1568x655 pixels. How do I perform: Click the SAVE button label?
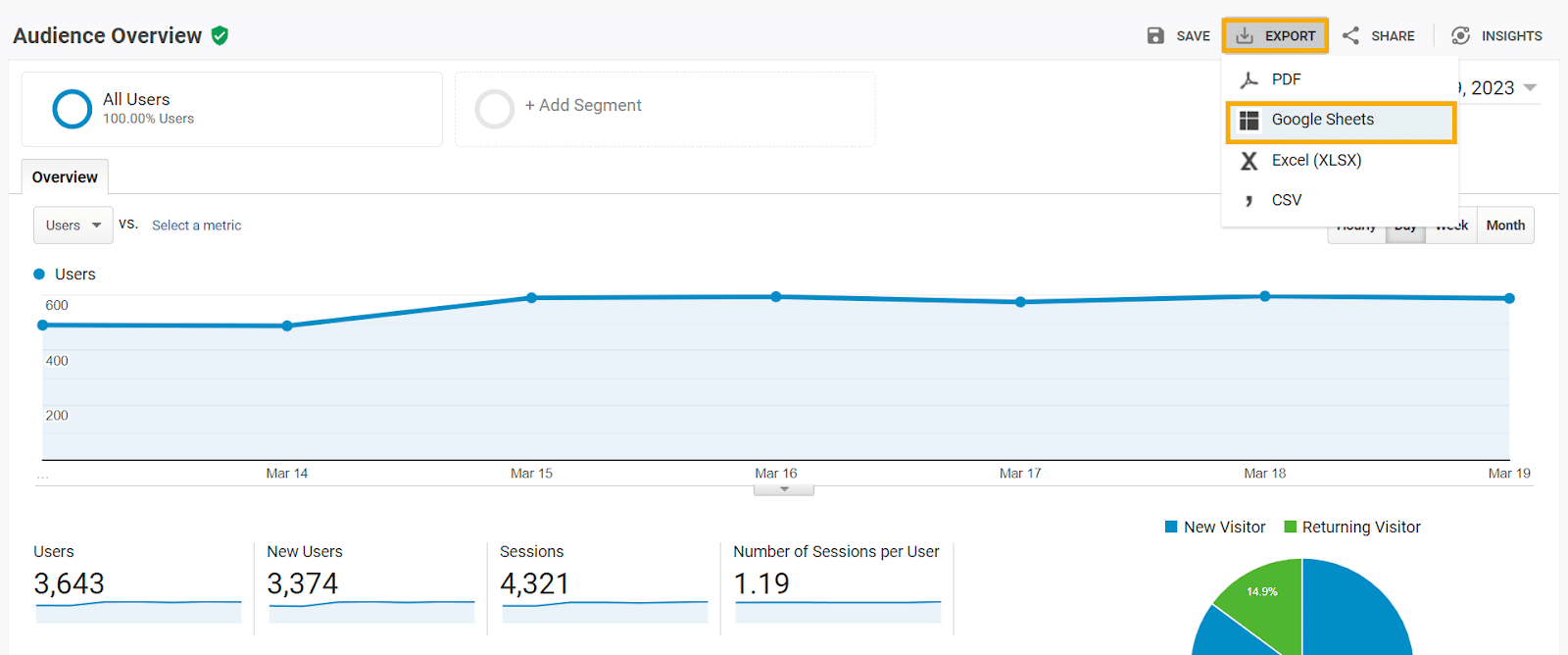1193,36
